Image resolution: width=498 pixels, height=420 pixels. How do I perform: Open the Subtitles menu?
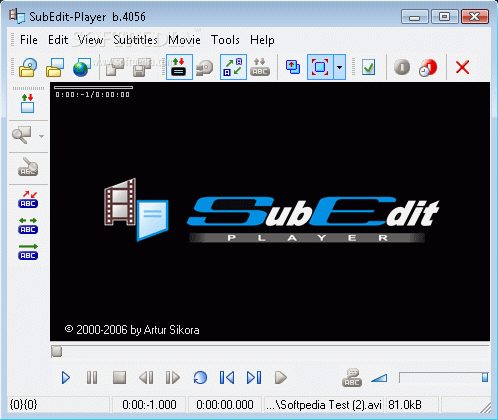[135, 40]
